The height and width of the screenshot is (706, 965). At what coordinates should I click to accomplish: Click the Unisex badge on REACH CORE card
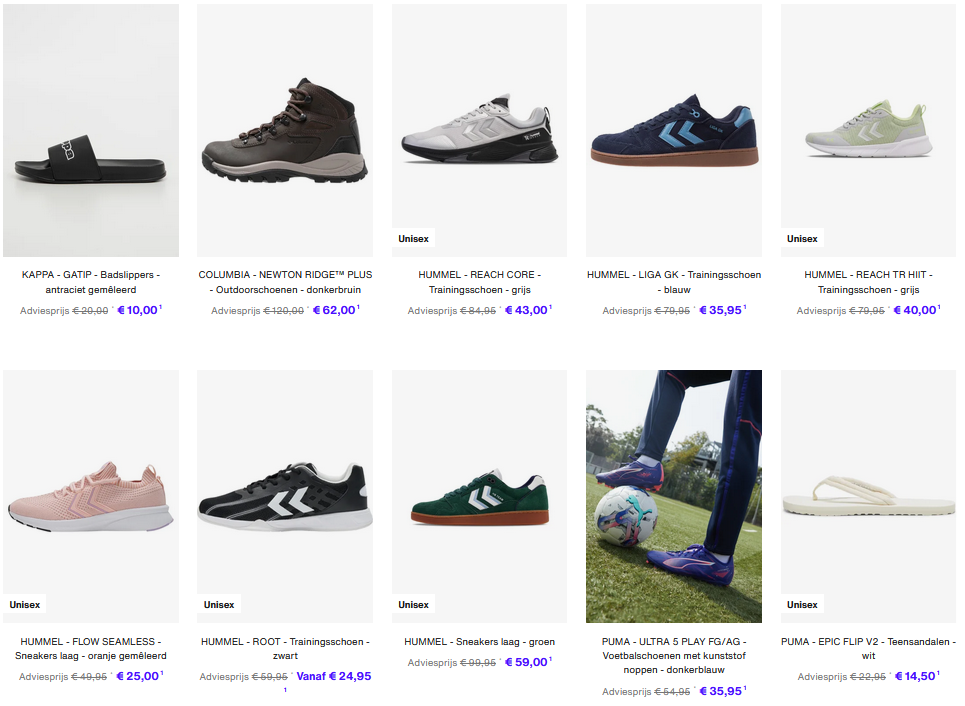[x=413, y=238]
